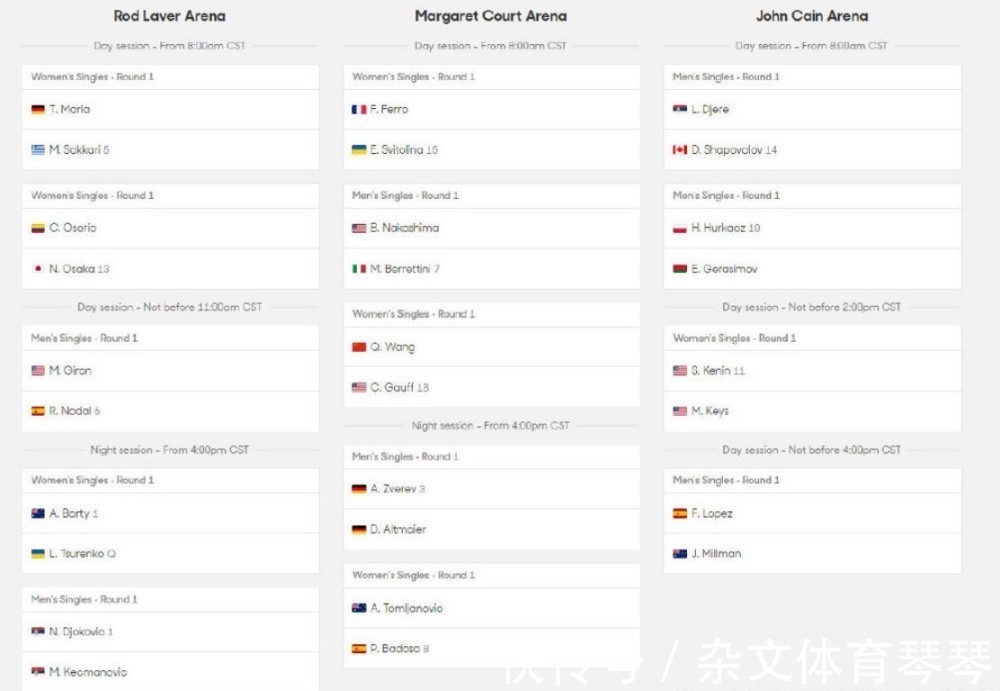Image resolution: width=1000 pixels, height=691 pixels.
Task: Click player name D. Shapovalov
Action: tap(727, 150)
